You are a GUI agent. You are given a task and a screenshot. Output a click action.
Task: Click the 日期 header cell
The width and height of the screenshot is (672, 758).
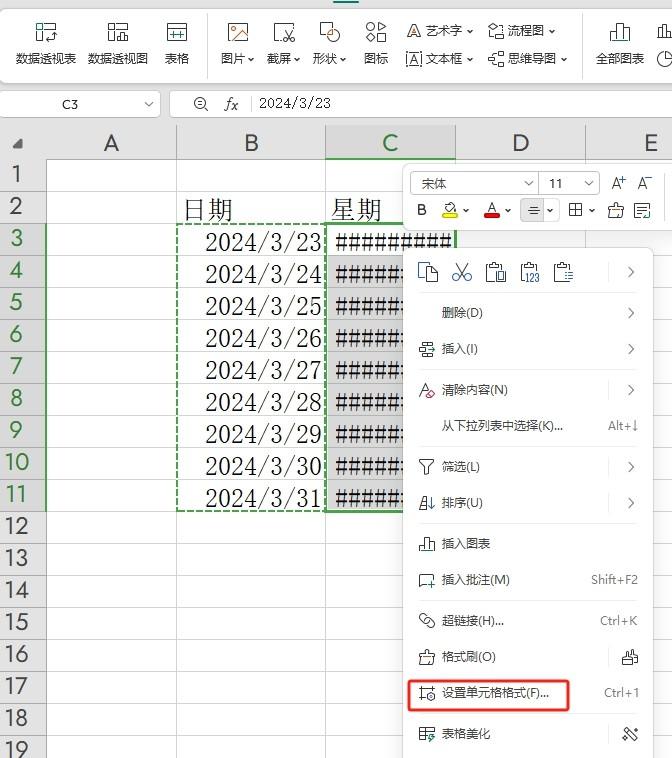tap(251, 208)
